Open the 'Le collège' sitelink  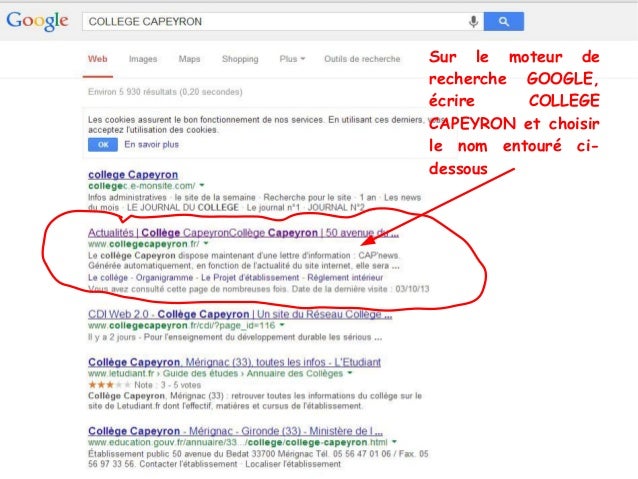coord(108,278)
